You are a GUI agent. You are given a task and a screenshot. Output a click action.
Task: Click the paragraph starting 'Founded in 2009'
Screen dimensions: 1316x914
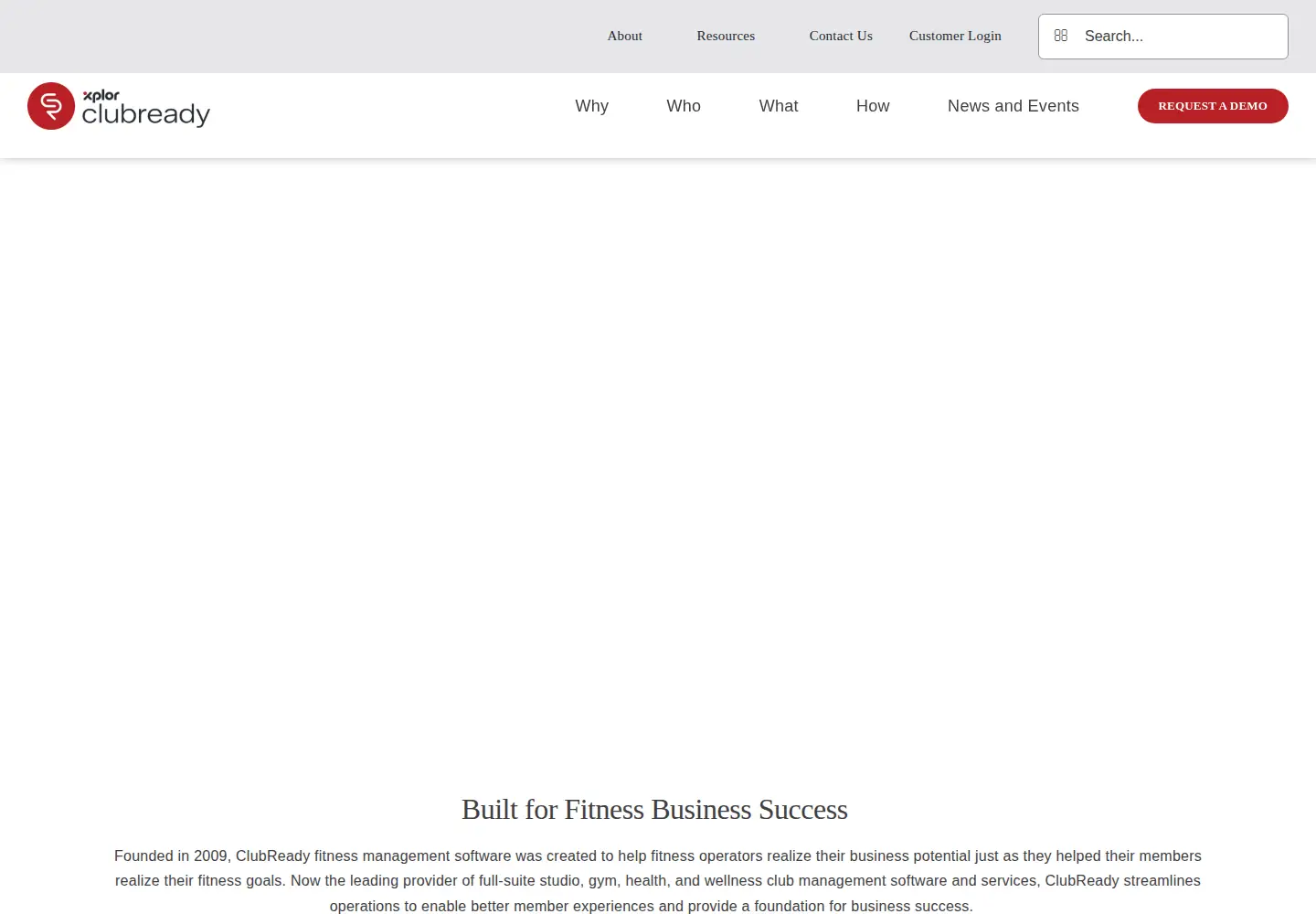[658, 881]
